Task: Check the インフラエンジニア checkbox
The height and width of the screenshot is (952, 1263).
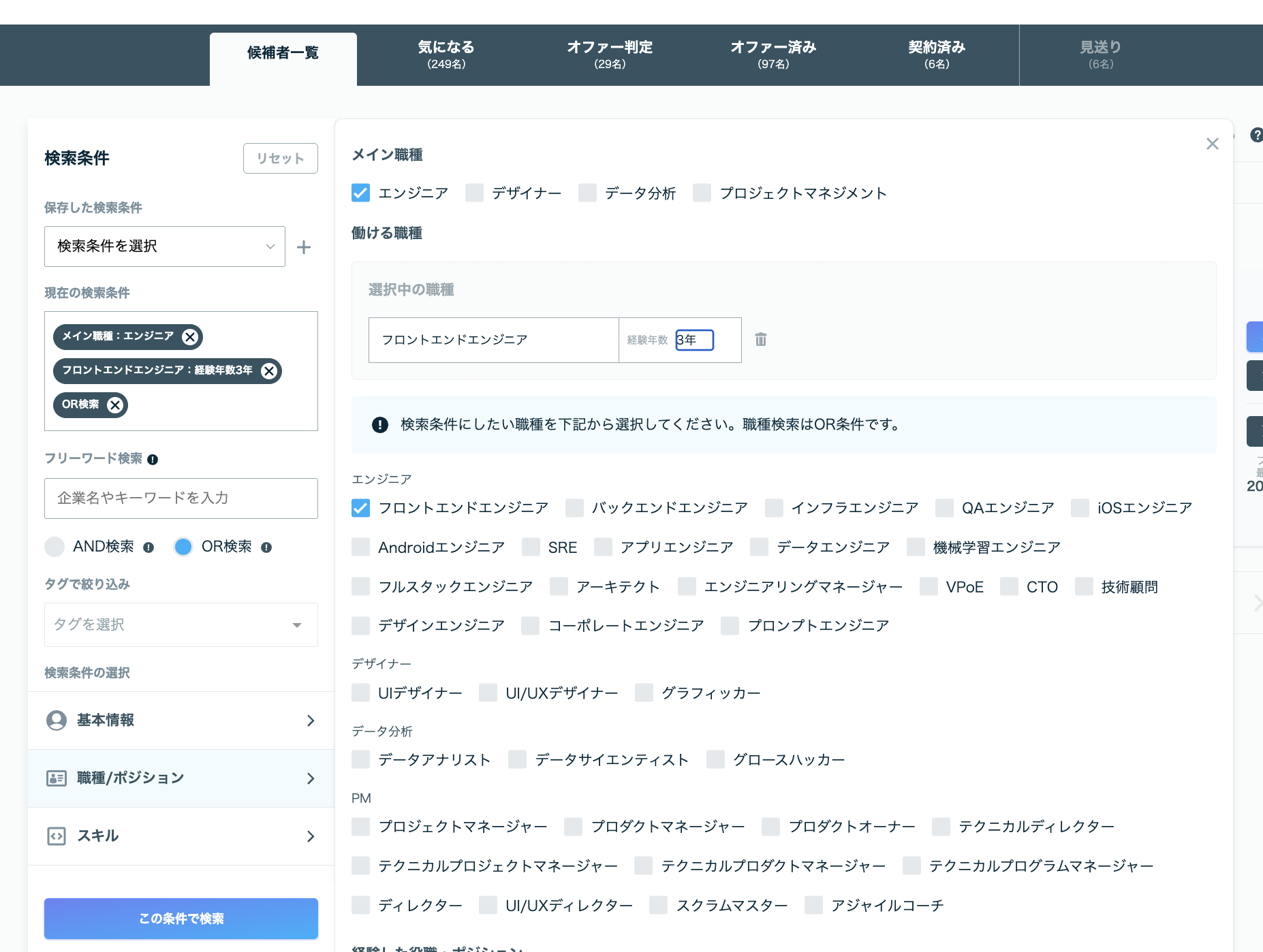Action: pos(774,508)
